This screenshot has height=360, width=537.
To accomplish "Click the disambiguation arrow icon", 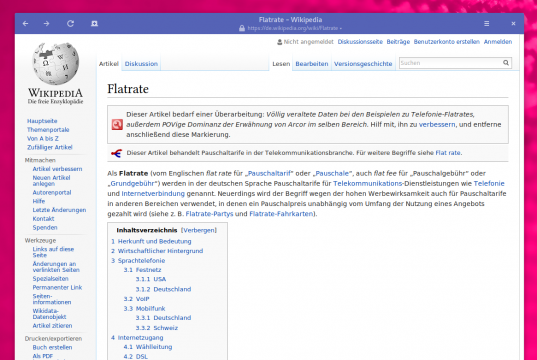I will point(116,153).
